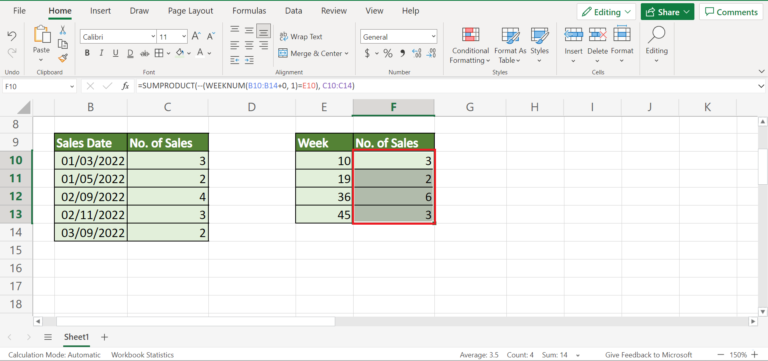Apply percent style format

388,53
